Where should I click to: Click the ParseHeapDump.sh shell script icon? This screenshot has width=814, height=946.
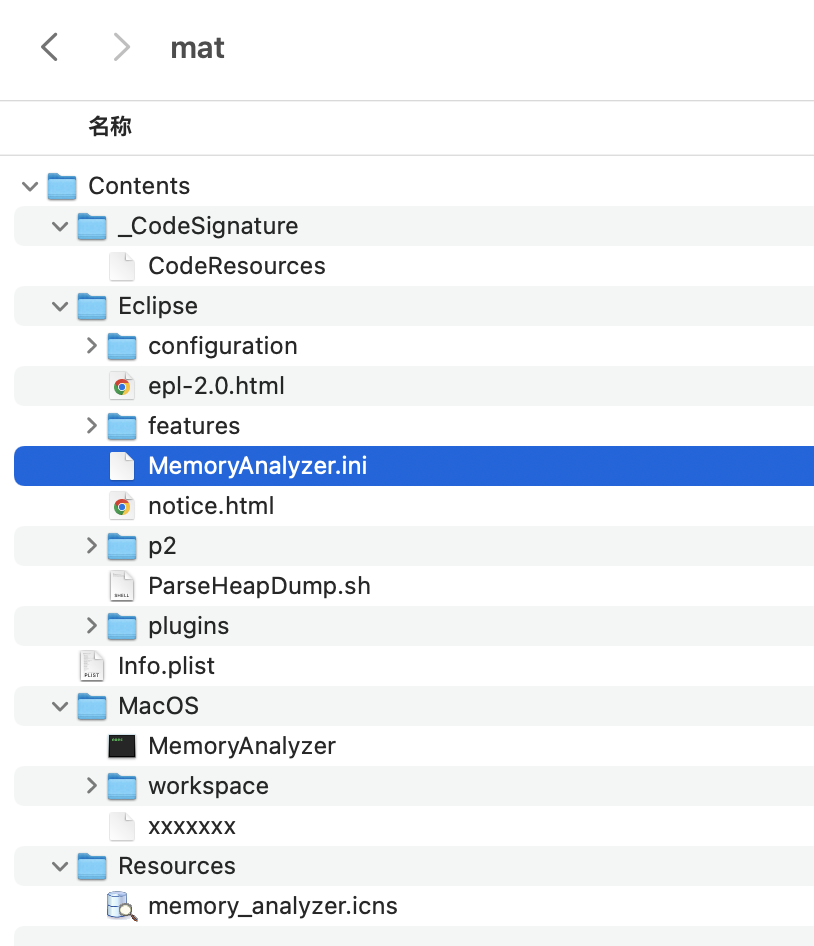[x=122, y=586]
